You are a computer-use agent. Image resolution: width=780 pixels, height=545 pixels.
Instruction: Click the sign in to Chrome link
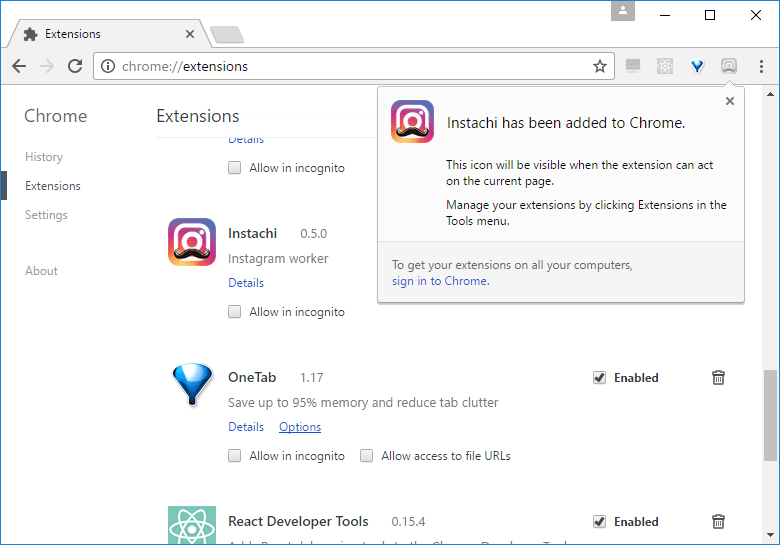440,281
